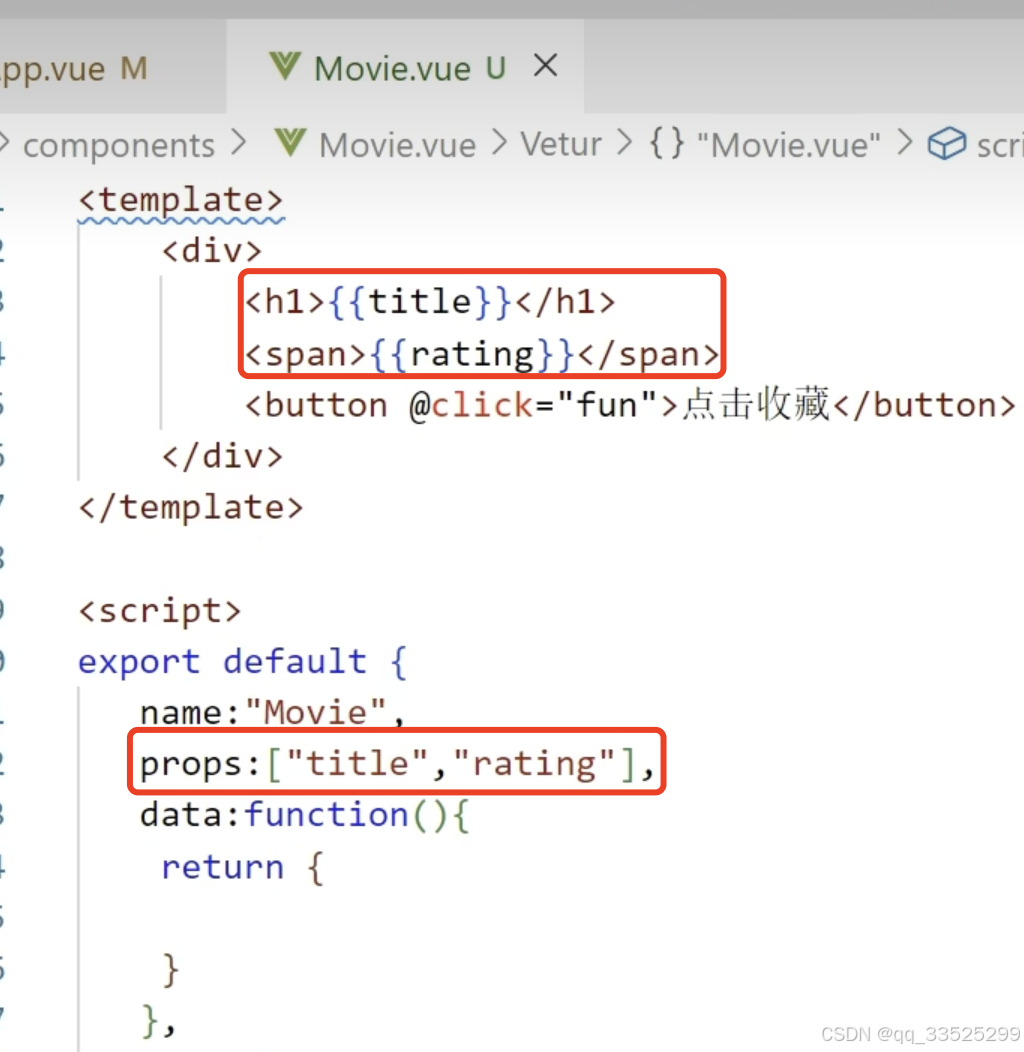Screen dimensions: 1024x1052
Task: Click the braces icon in breadcrumb
Action: [x=666, y=144]
